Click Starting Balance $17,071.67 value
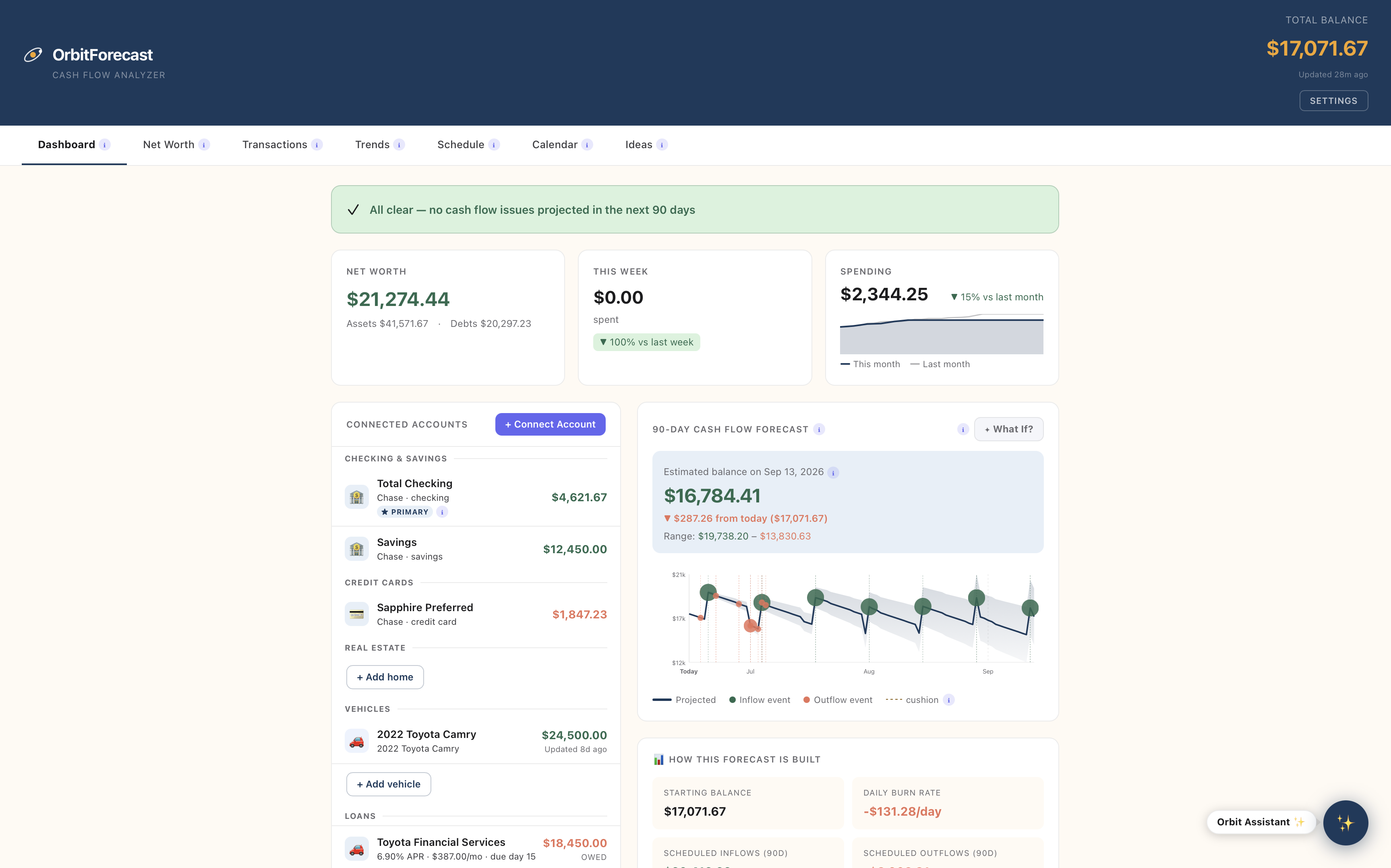Image resolution: width=1391 pixels, height=868 pixels. click(695, 811)
